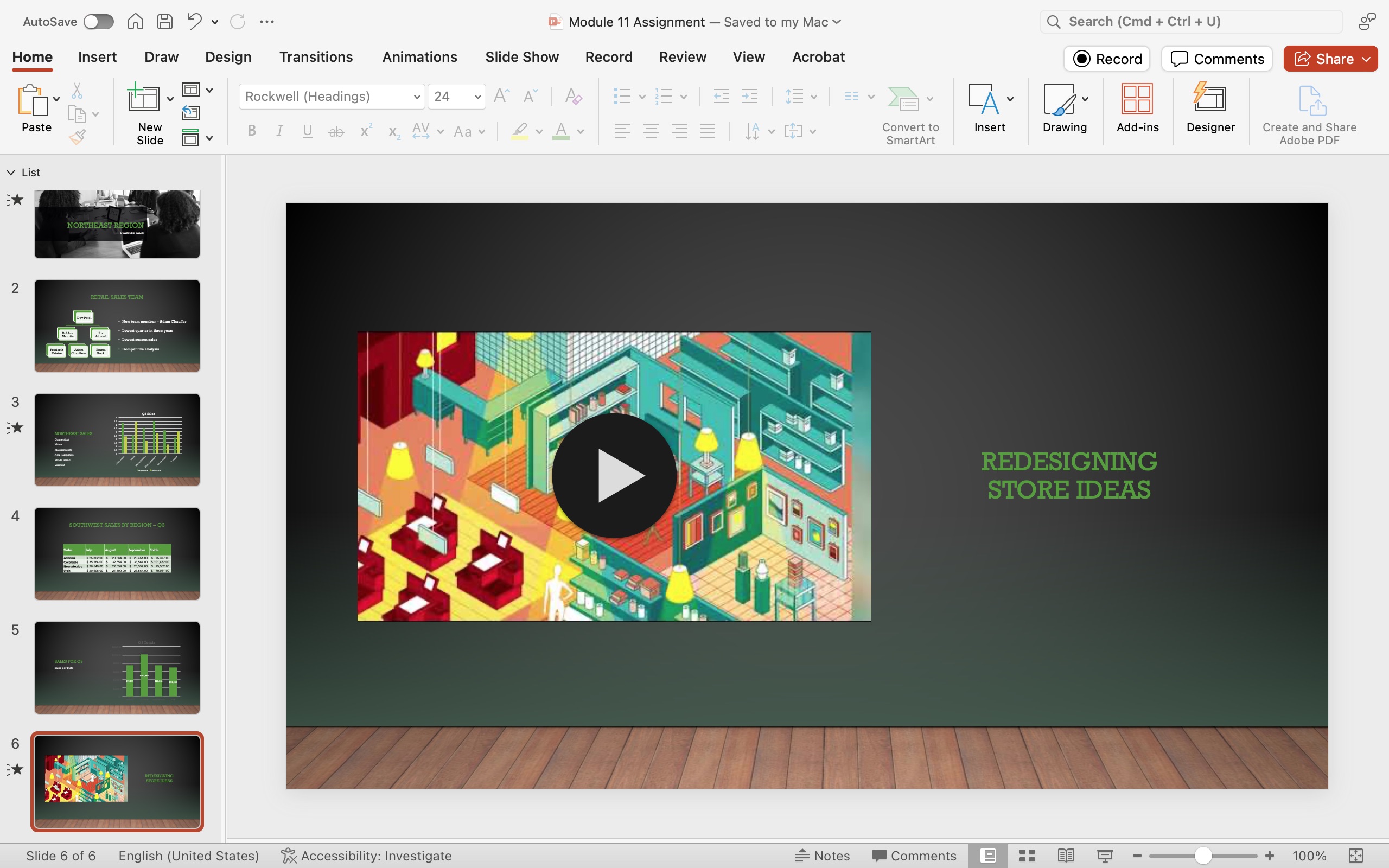The width and height of the screenshot is (1389, 868).
Task: Toggle bold formatting
Action: point(251,131)
